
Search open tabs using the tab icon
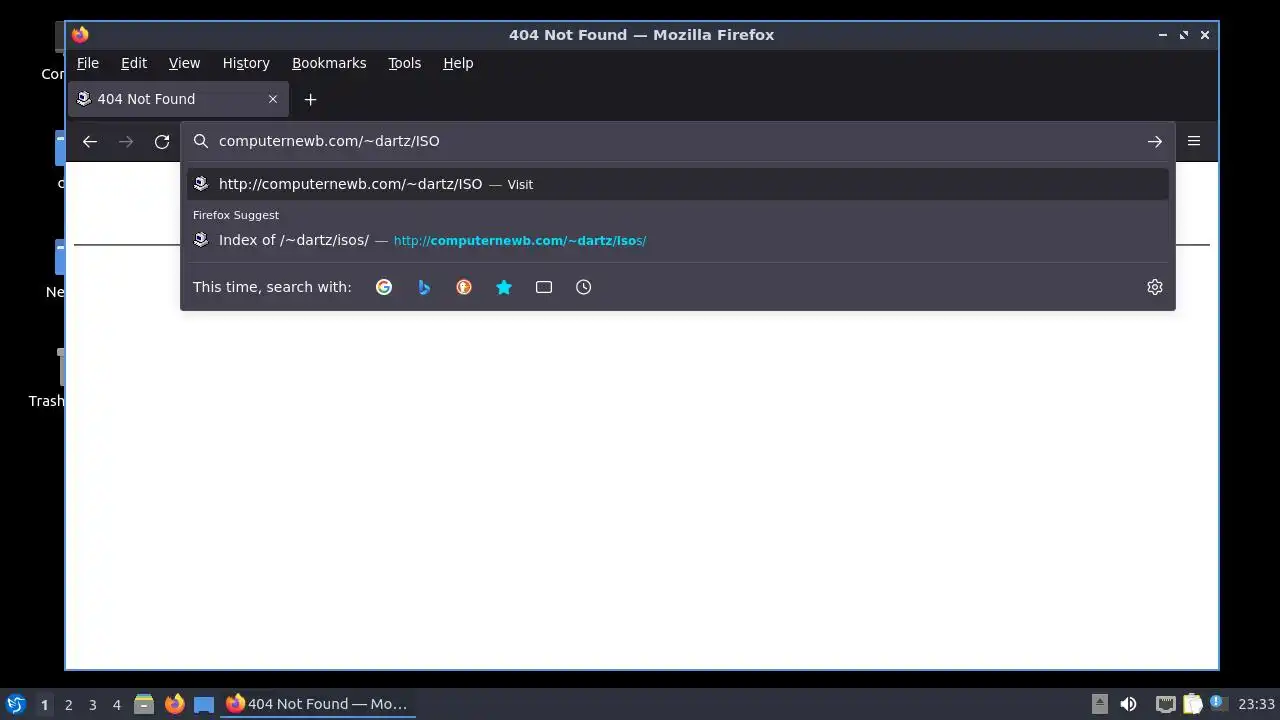(544, 287)
